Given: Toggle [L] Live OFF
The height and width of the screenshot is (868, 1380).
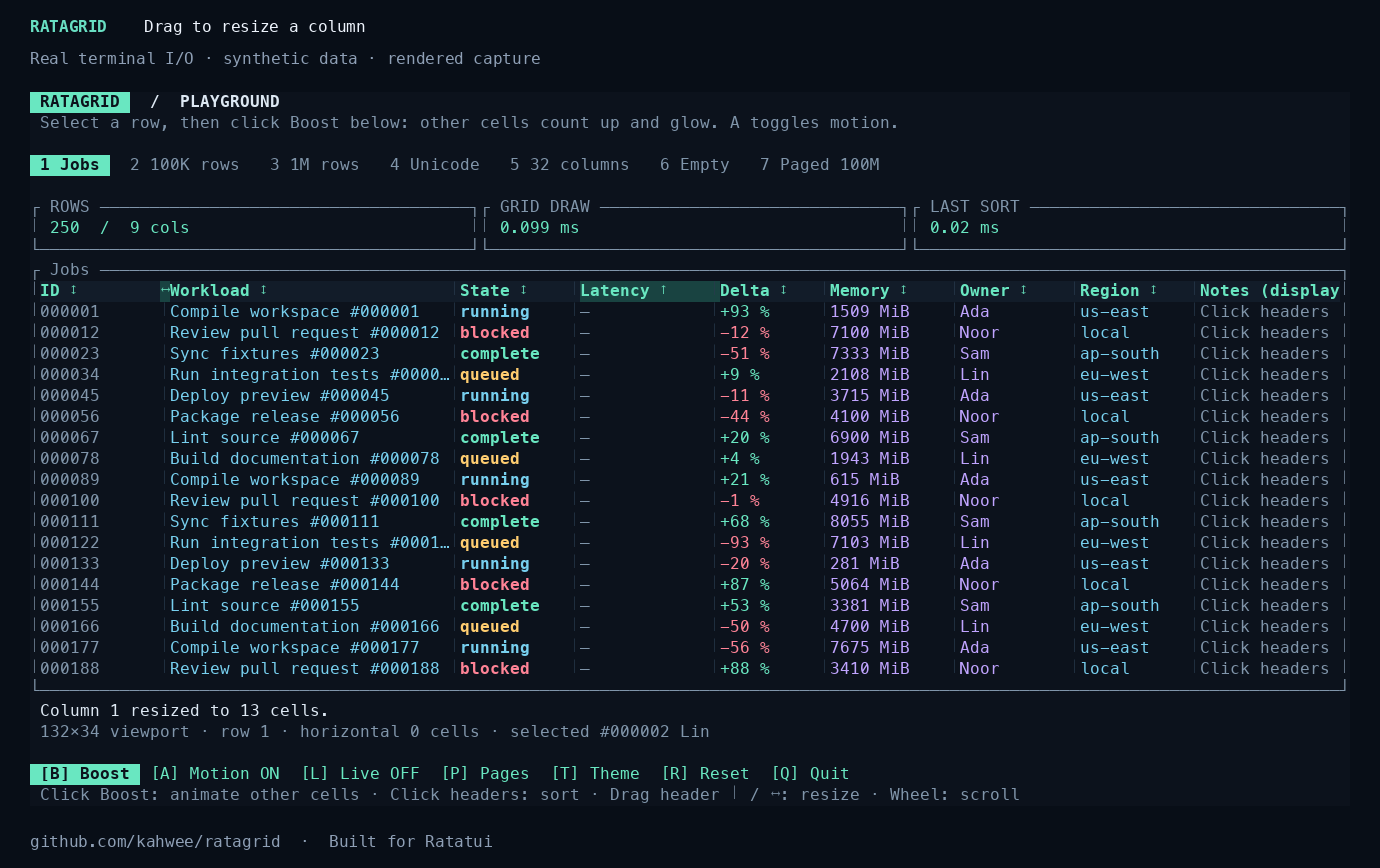Looking at the screenshot, I should 360,773.
